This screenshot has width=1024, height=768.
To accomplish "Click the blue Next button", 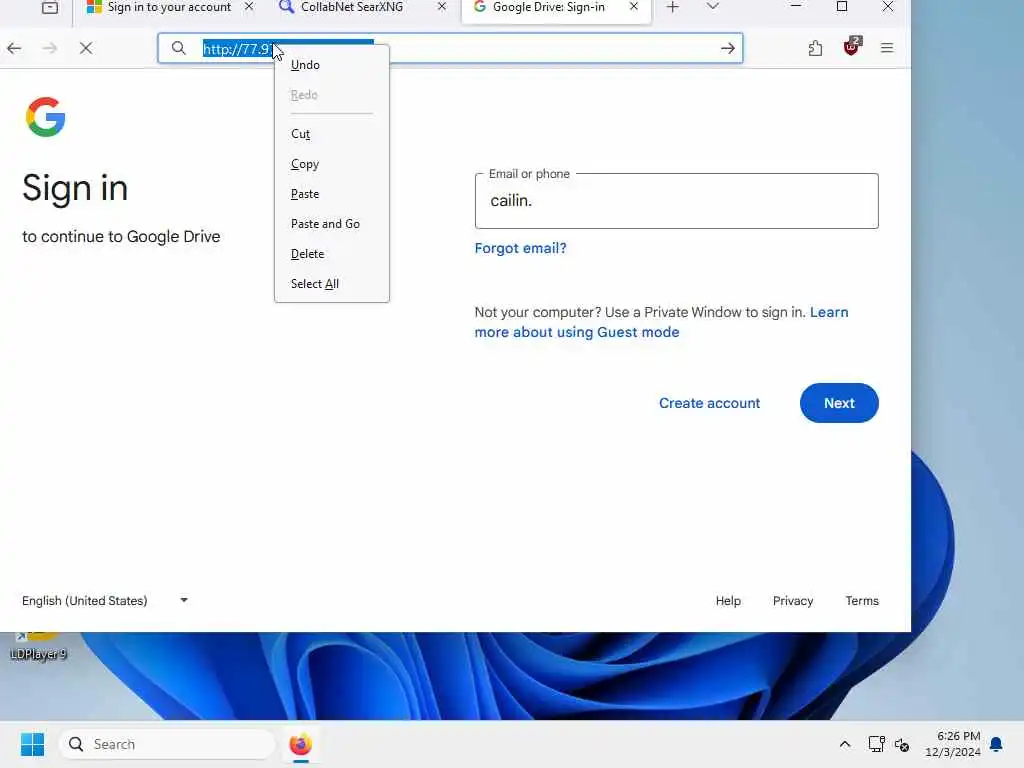I will pos(839,403).
